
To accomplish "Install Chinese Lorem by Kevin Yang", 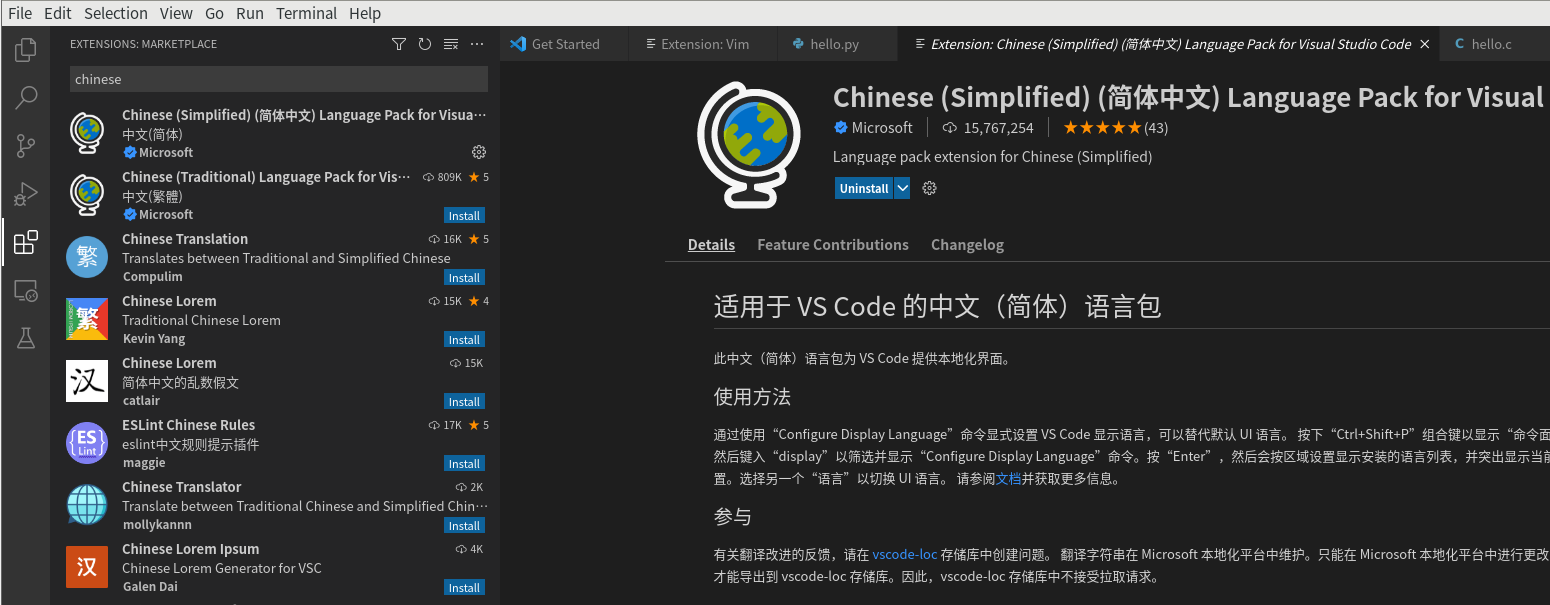I will pyautogui.click(x=464, y=340).
